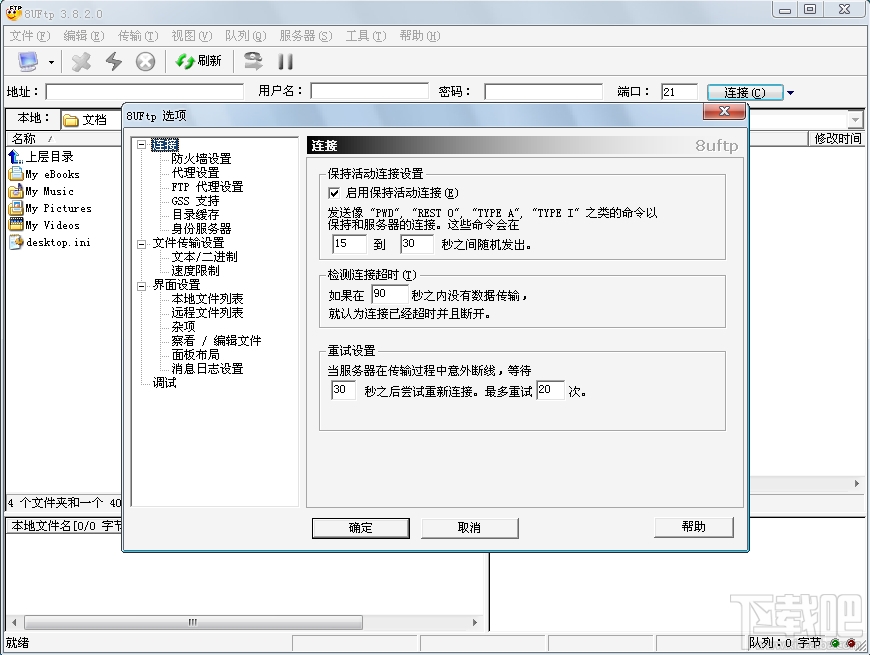Toggle 启用保持活动连接 checkbox
Image resolution: width=870 pixels, height=655 pixels.
tap(334, 193)
